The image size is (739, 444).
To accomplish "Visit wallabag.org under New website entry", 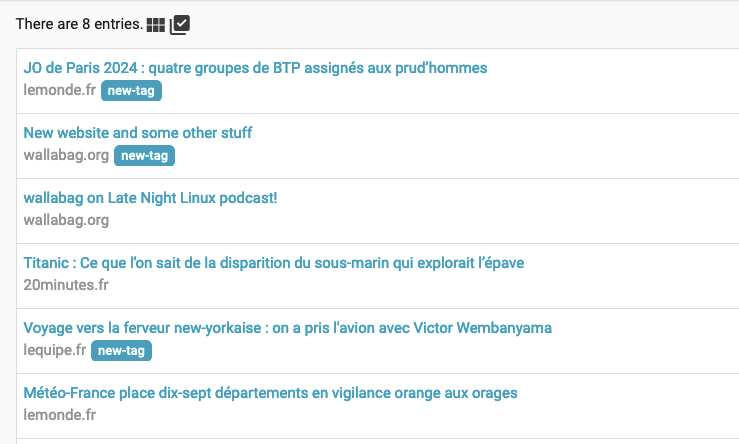I will 66,155.
